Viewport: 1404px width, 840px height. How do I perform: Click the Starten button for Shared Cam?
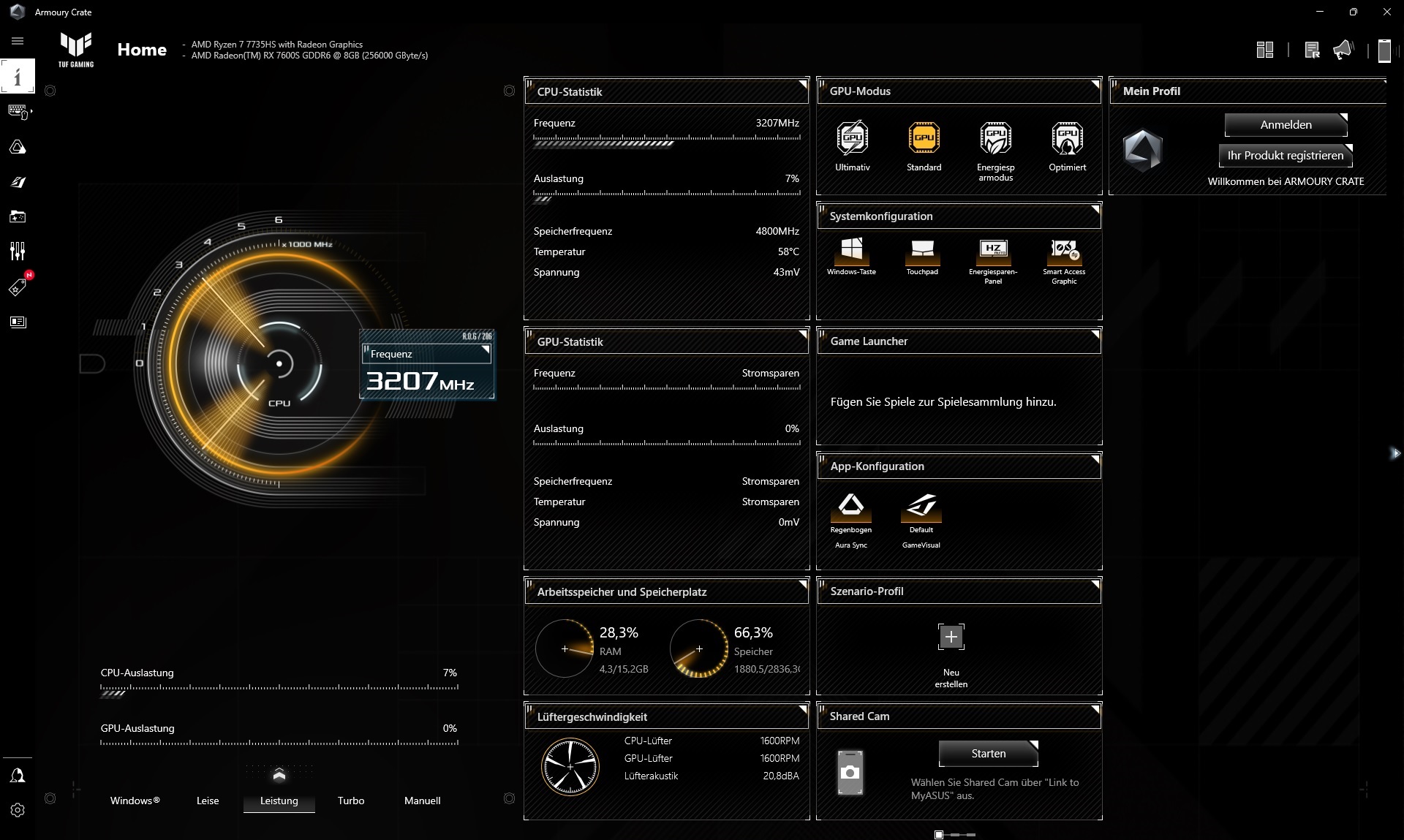click(x=988, y=754)
